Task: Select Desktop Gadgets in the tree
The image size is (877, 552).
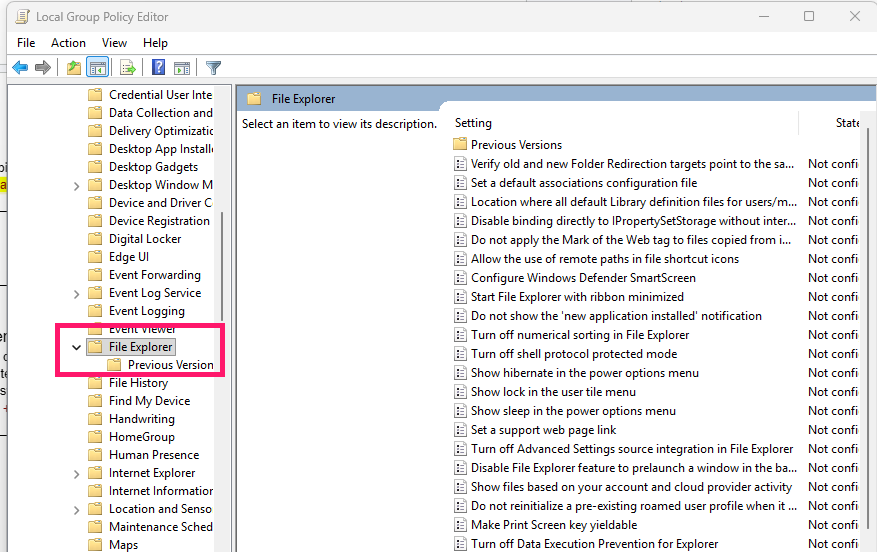Action: (153, 167)
